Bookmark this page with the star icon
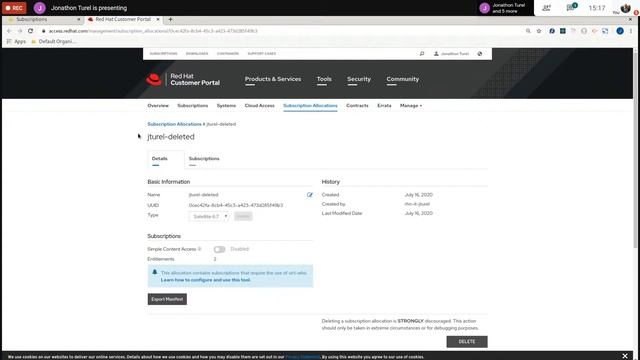Image resolution: width=640 pixels, height=360 pixels. click(x=539, y=31)
